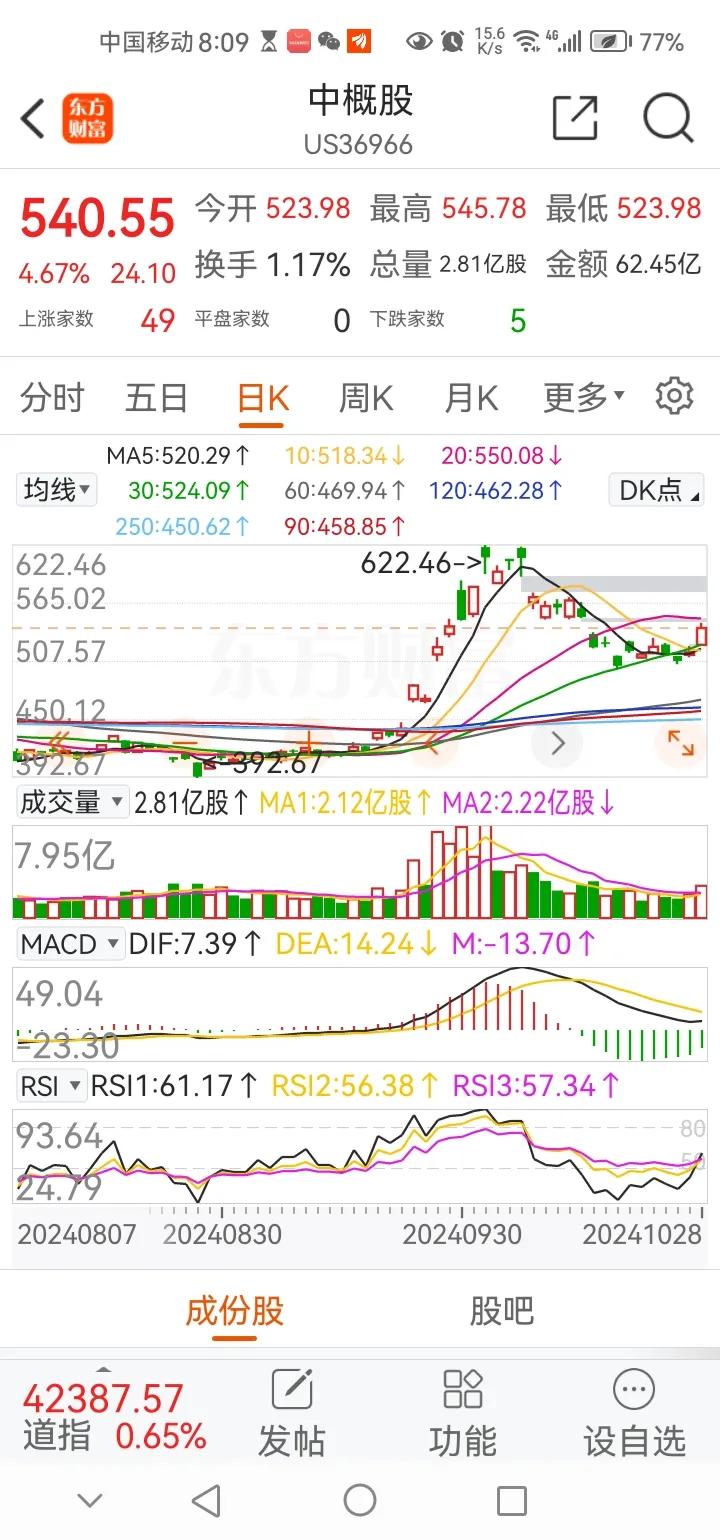
Task: Open the DK点 selector
Action: [x=655, y=490]
